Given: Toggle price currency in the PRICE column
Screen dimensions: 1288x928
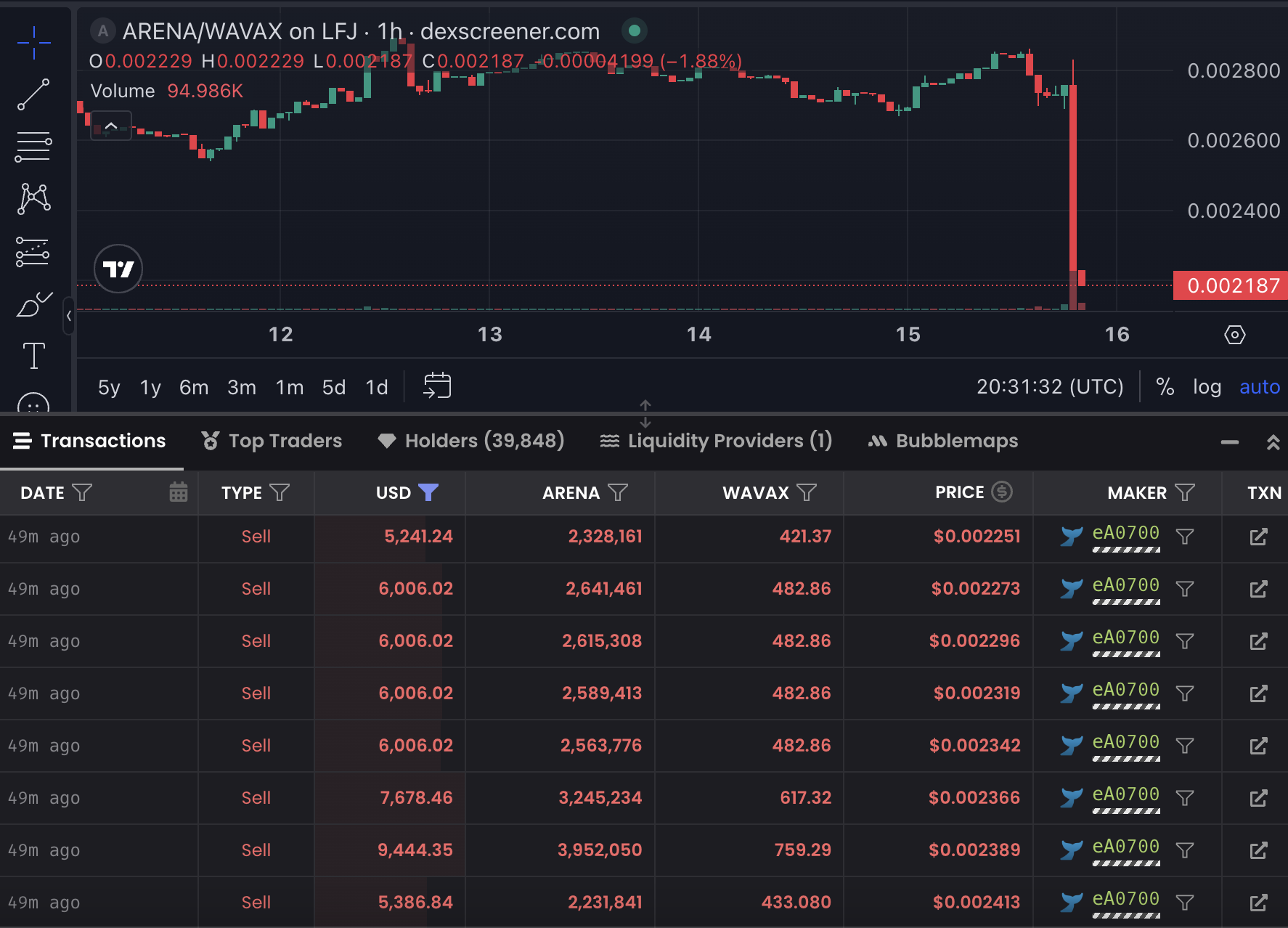Looking at the screenshot, I should [1002, 492].
